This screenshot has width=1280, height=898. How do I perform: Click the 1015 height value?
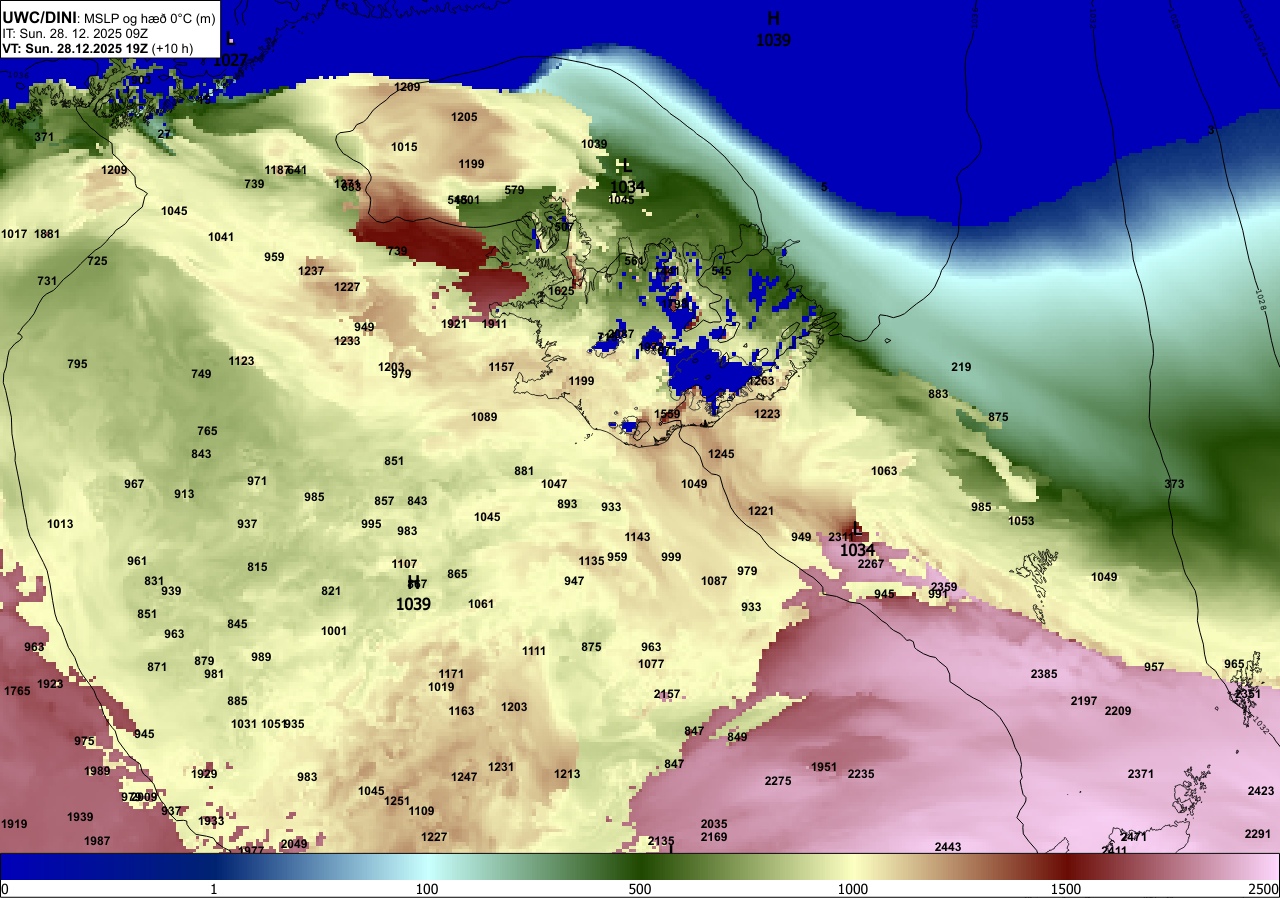coord(404,147)
